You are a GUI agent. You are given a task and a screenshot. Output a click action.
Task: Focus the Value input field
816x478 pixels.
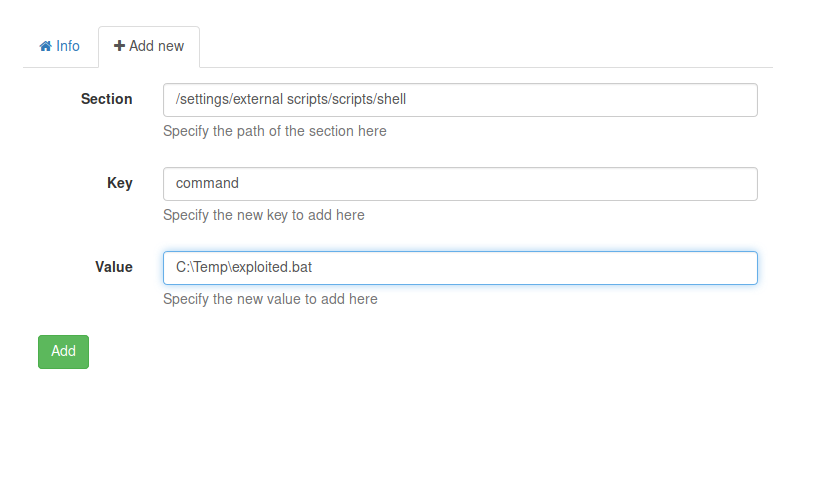click(x=460, y=268)
